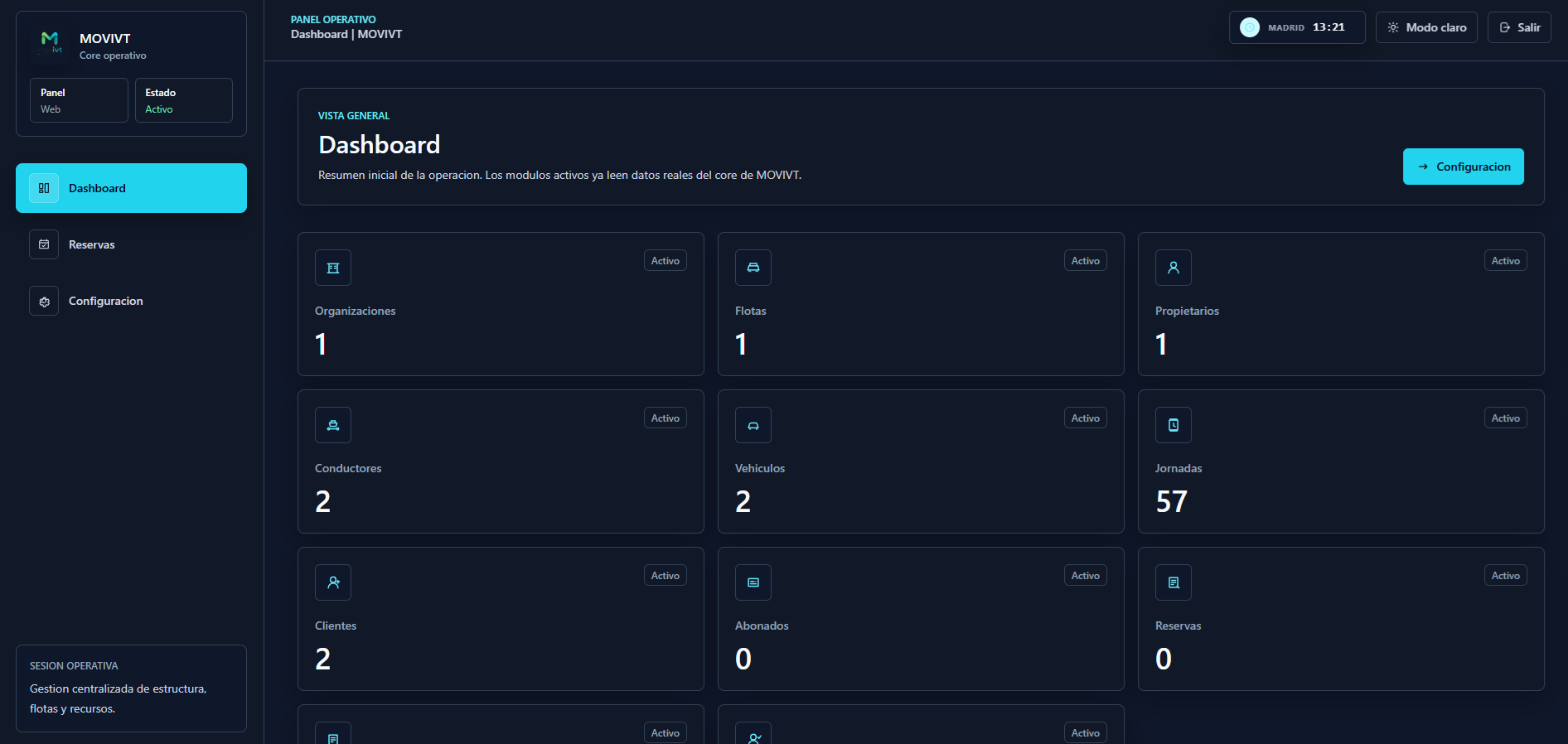Click the Activo badge on Jornadas card

(x=1506, y=418)
